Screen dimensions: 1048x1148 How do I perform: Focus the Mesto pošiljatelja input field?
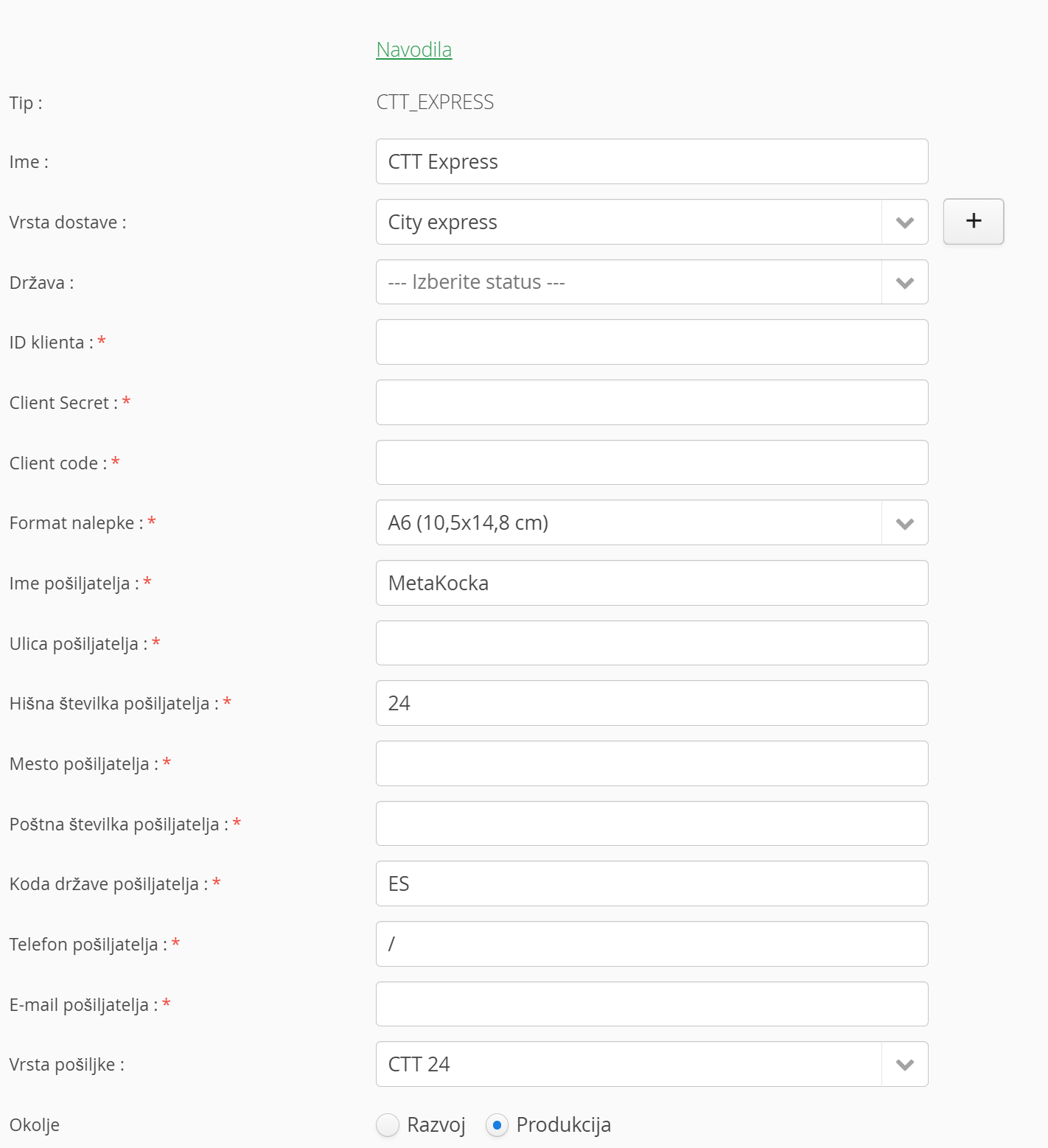click(651, 763)
